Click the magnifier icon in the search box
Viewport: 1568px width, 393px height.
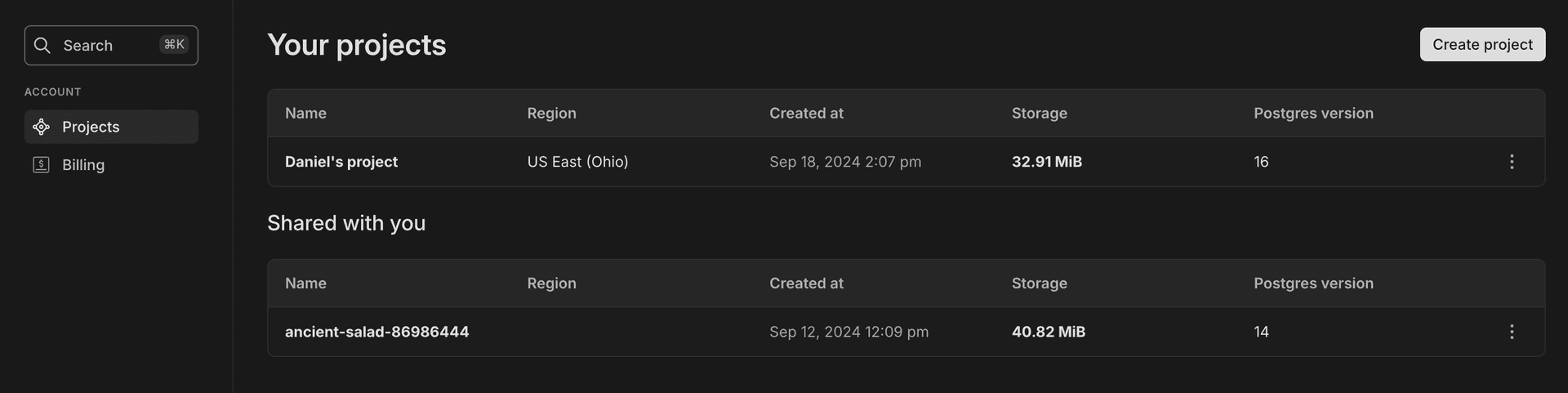[x=42, y=45]
